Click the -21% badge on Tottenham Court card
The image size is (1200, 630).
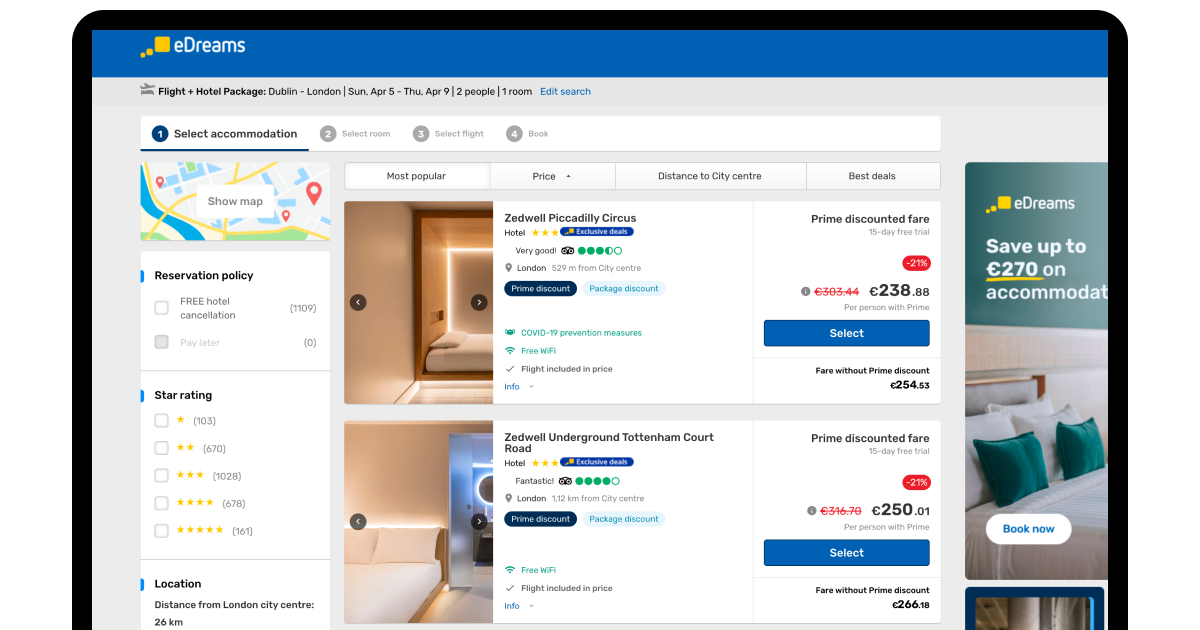[x=916, y=482]
